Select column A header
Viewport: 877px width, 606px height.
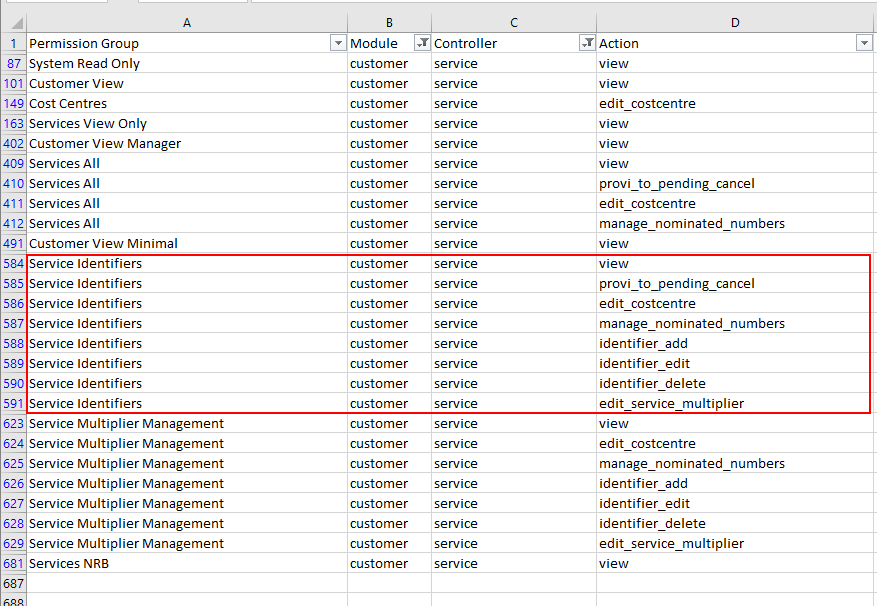point(187,22)
